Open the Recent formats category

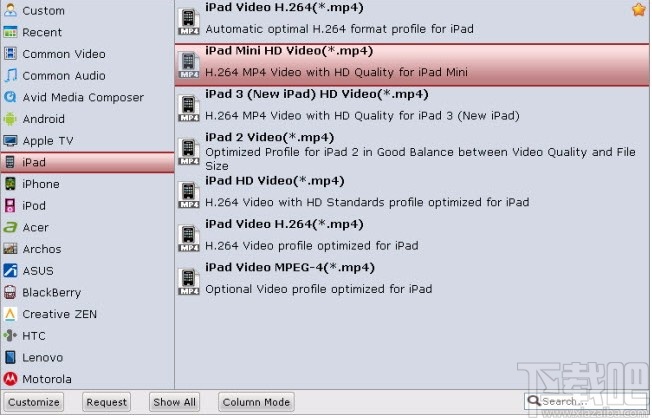pyautogui.click(x=87, y=32)
